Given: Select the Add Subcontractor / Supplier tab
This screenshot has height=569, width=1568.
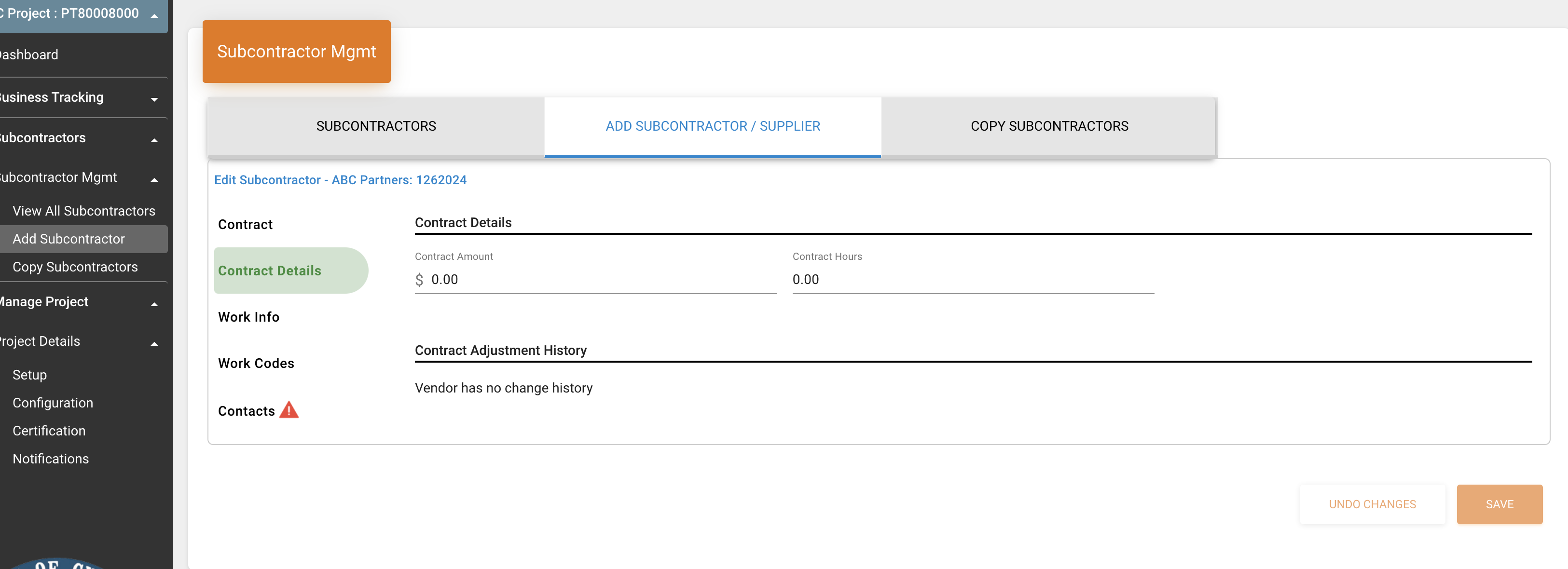Looking at the screenshot, I should [x=713, y=126].
